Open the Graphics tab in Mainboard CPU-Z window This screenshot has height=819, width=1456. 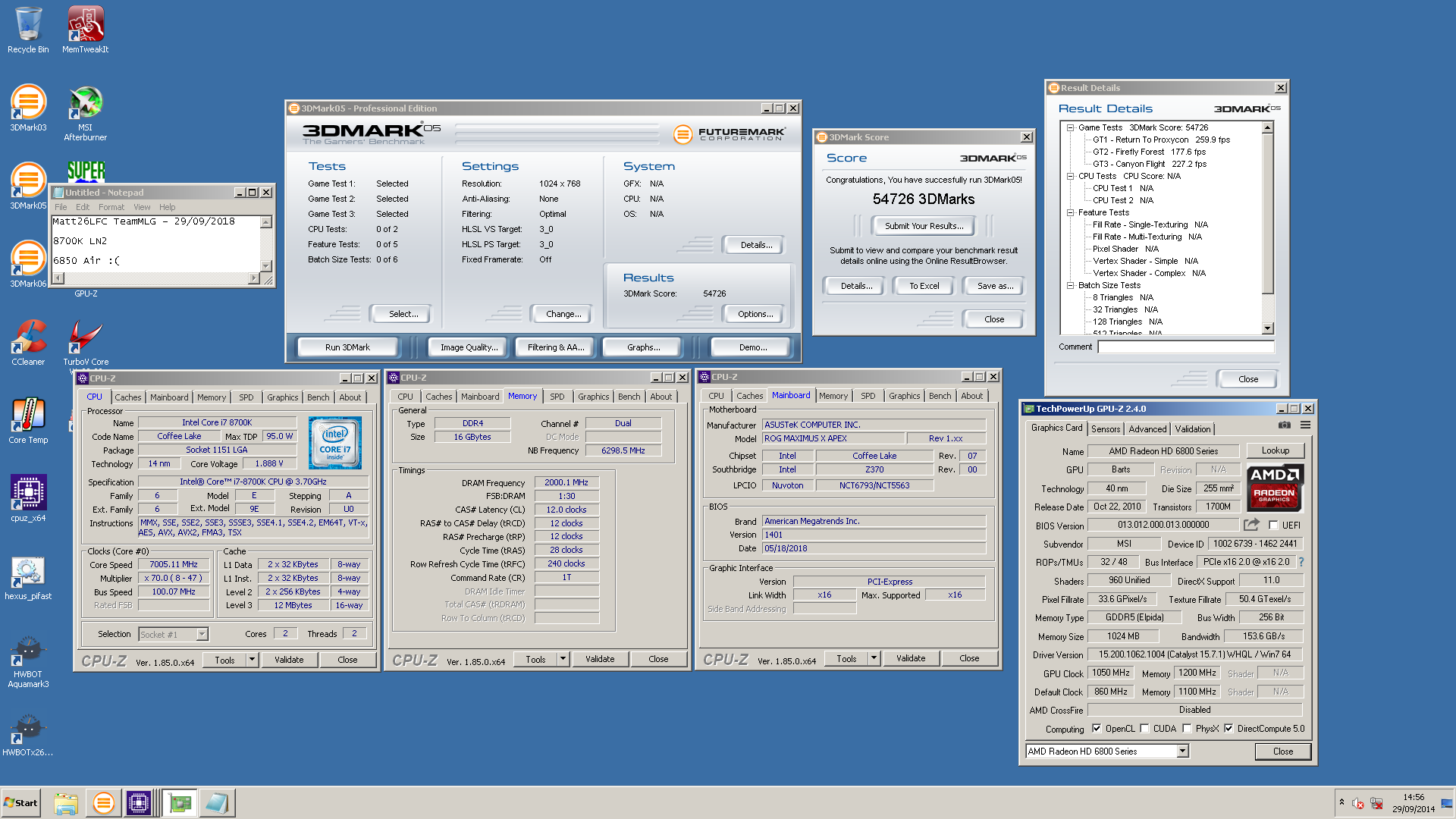click(904, 396)
